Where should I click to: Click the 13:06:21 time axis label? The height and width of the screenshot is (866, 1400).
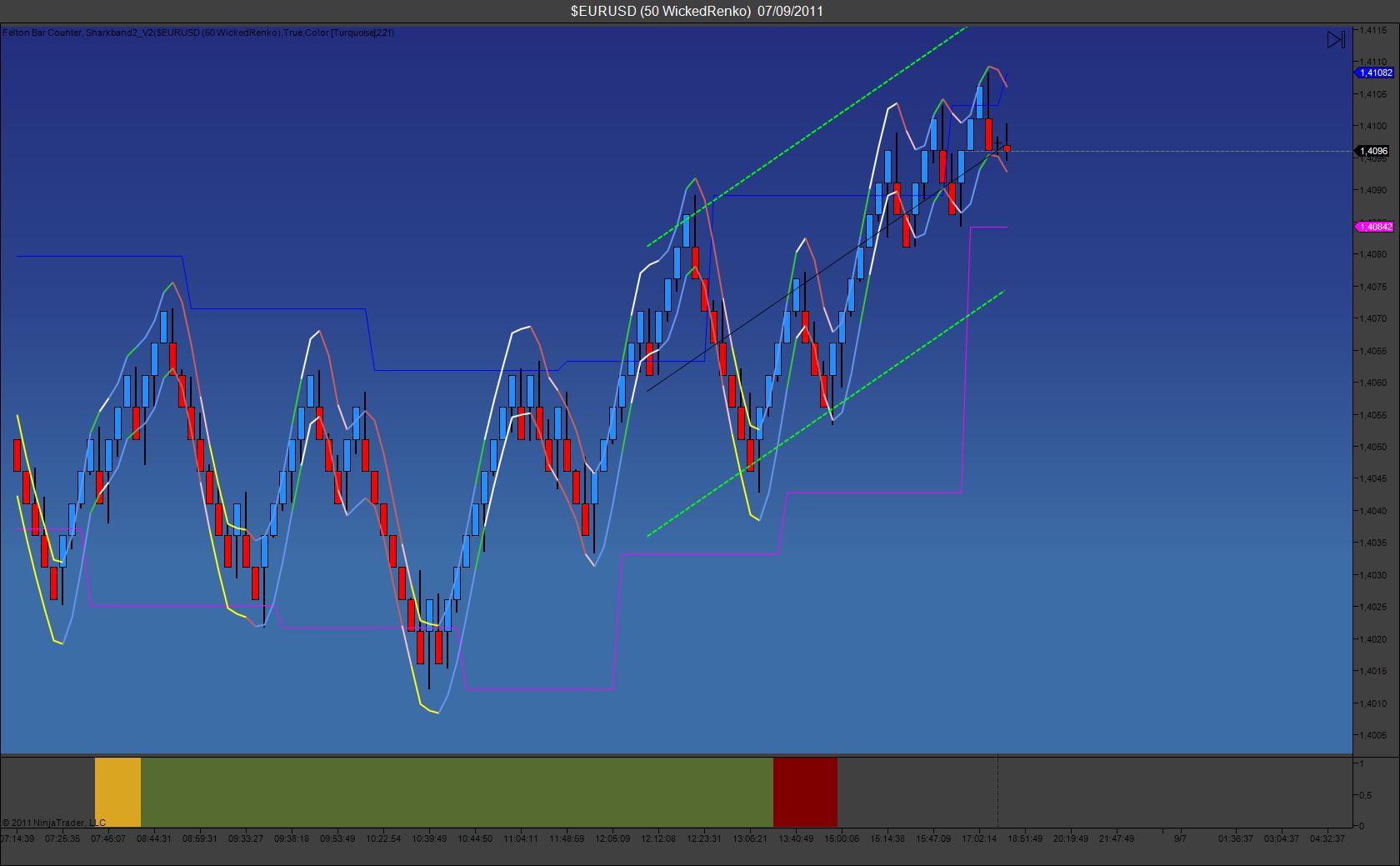[x=750, y=838]
